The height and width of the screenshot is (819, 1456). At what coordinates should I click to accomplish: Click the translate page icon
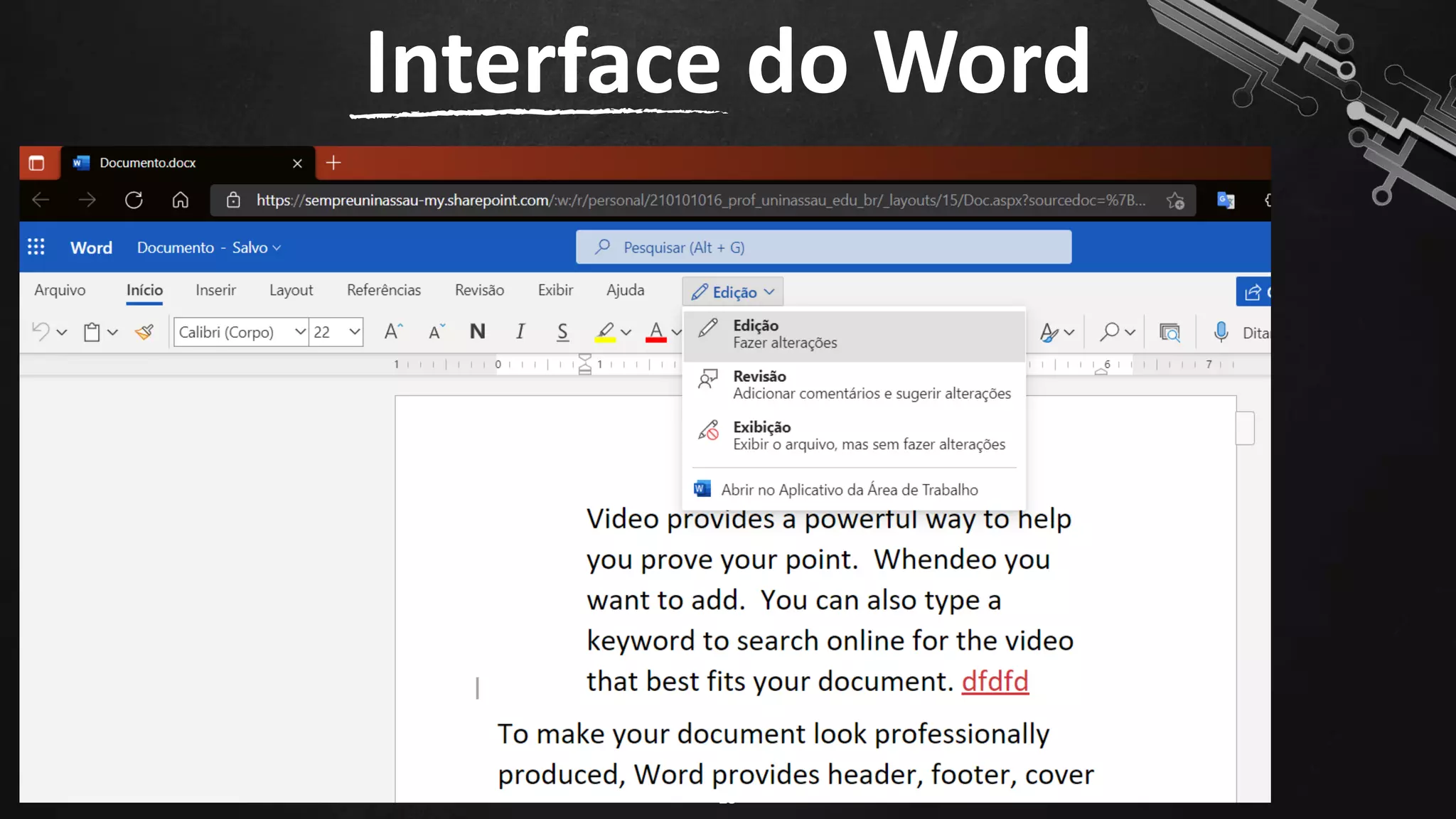[1226, 200]
